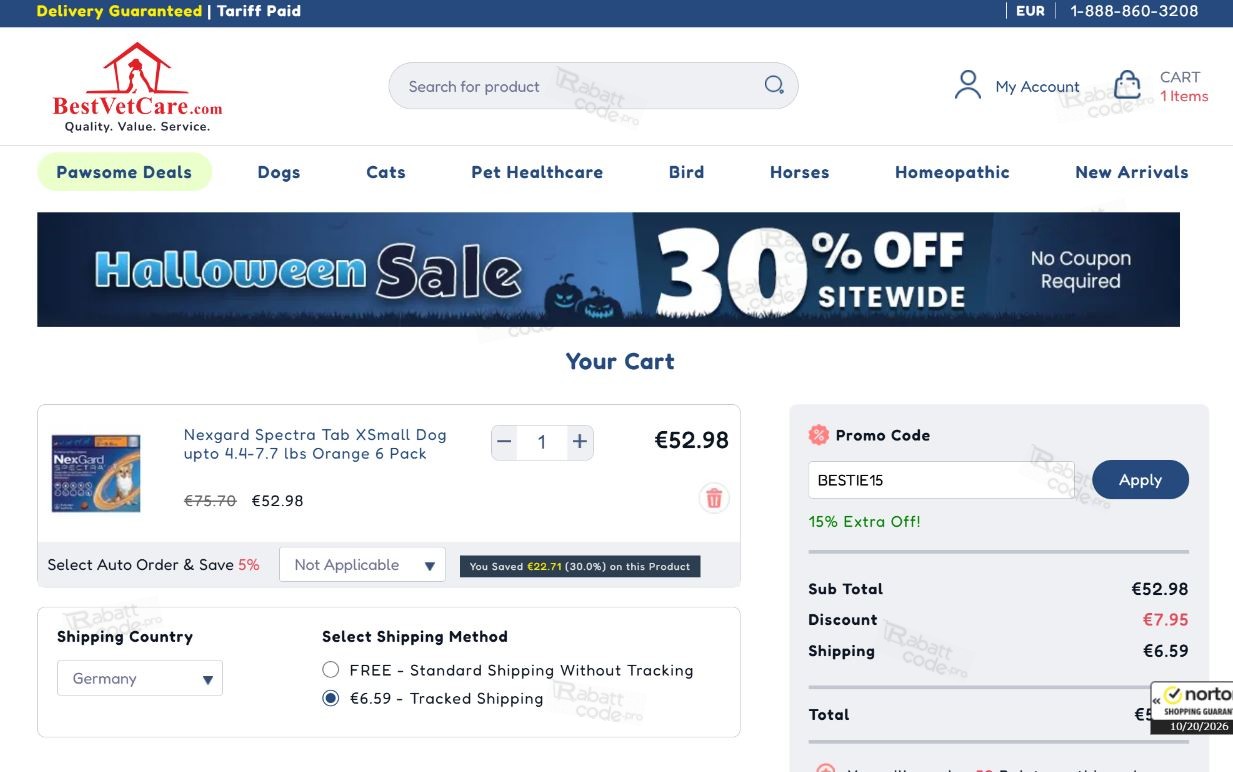Apply the promo code
The width and height of the screenshot is (1233, 772).
(1140, 480)
